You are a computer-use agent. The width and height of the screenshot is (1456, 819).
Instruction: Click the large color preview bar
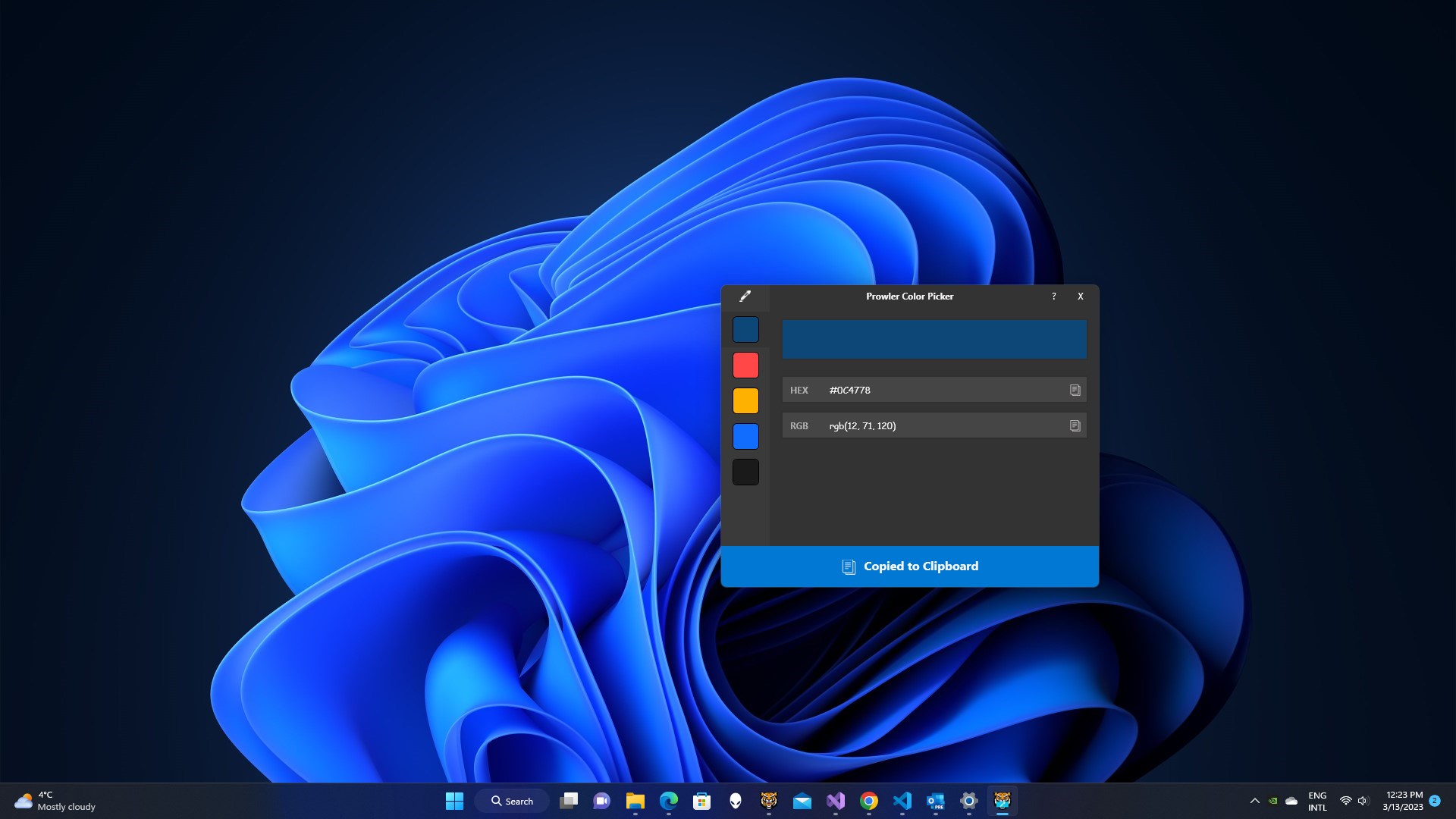[x=934, y=339]
